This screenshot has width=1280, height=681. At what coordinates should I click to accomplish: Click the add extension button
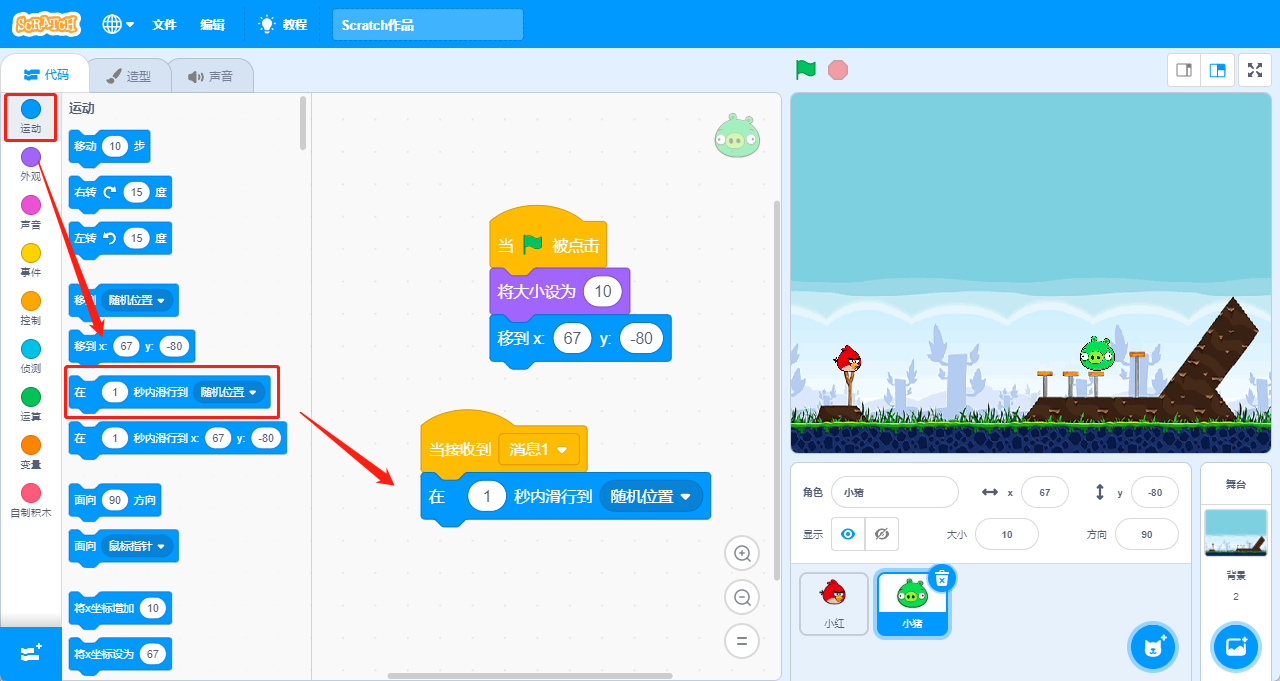tap(31, 652)
